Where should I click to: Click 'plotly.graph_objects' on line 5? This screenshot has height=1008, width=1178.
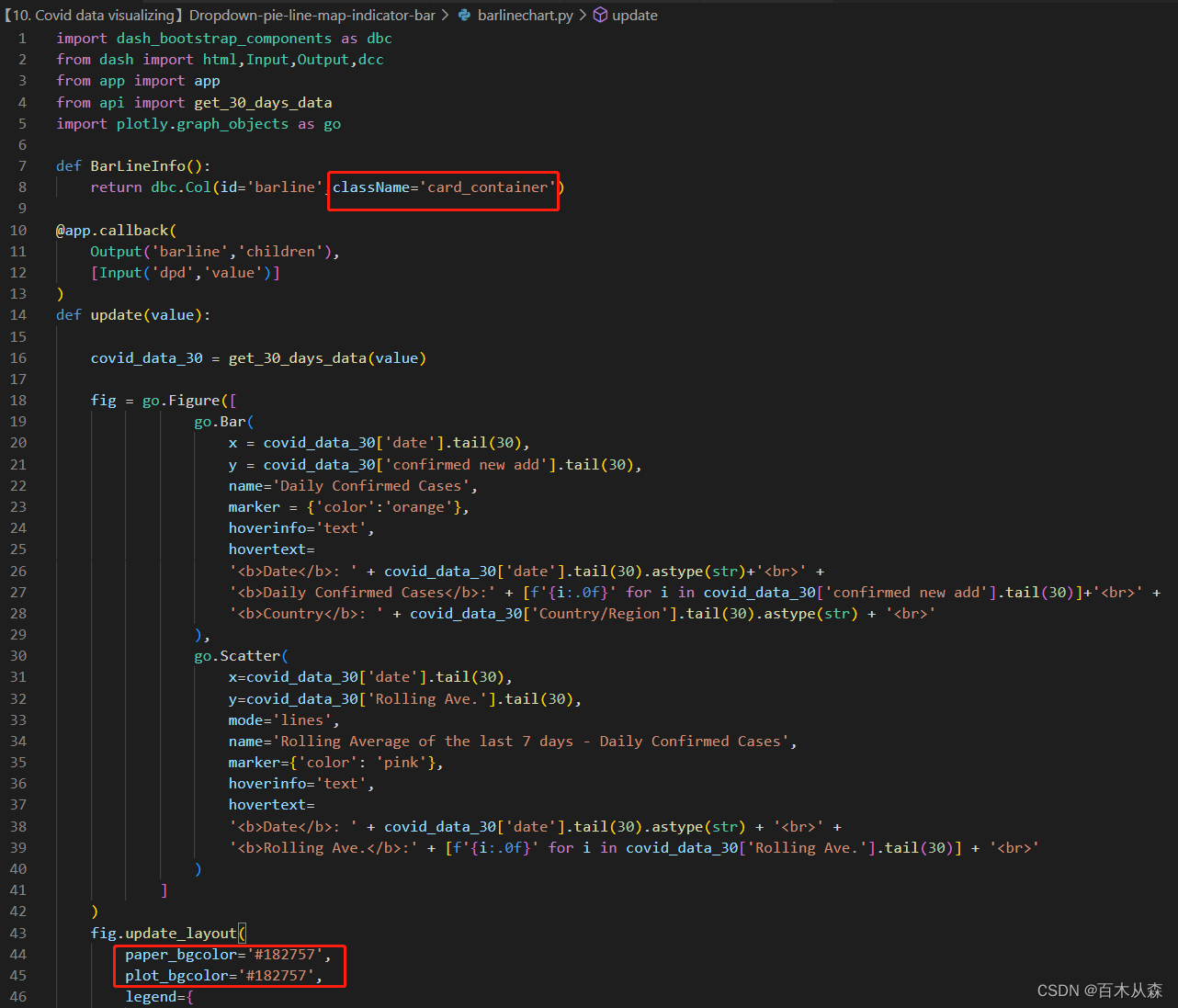(202, 124)
